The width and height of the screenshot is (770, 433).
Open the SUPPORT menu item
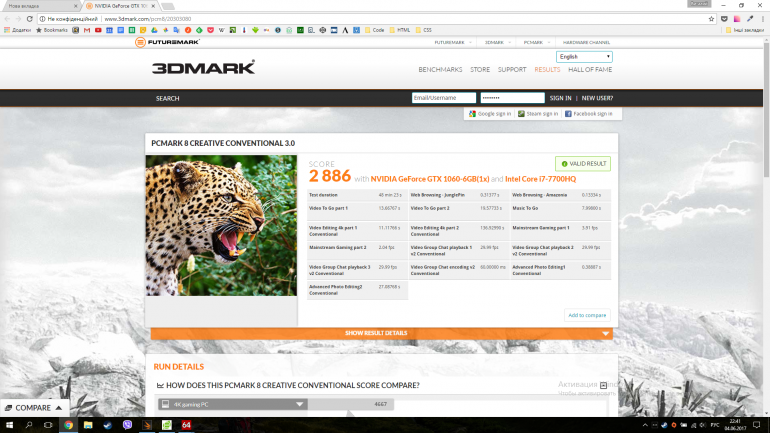point(512,70)
